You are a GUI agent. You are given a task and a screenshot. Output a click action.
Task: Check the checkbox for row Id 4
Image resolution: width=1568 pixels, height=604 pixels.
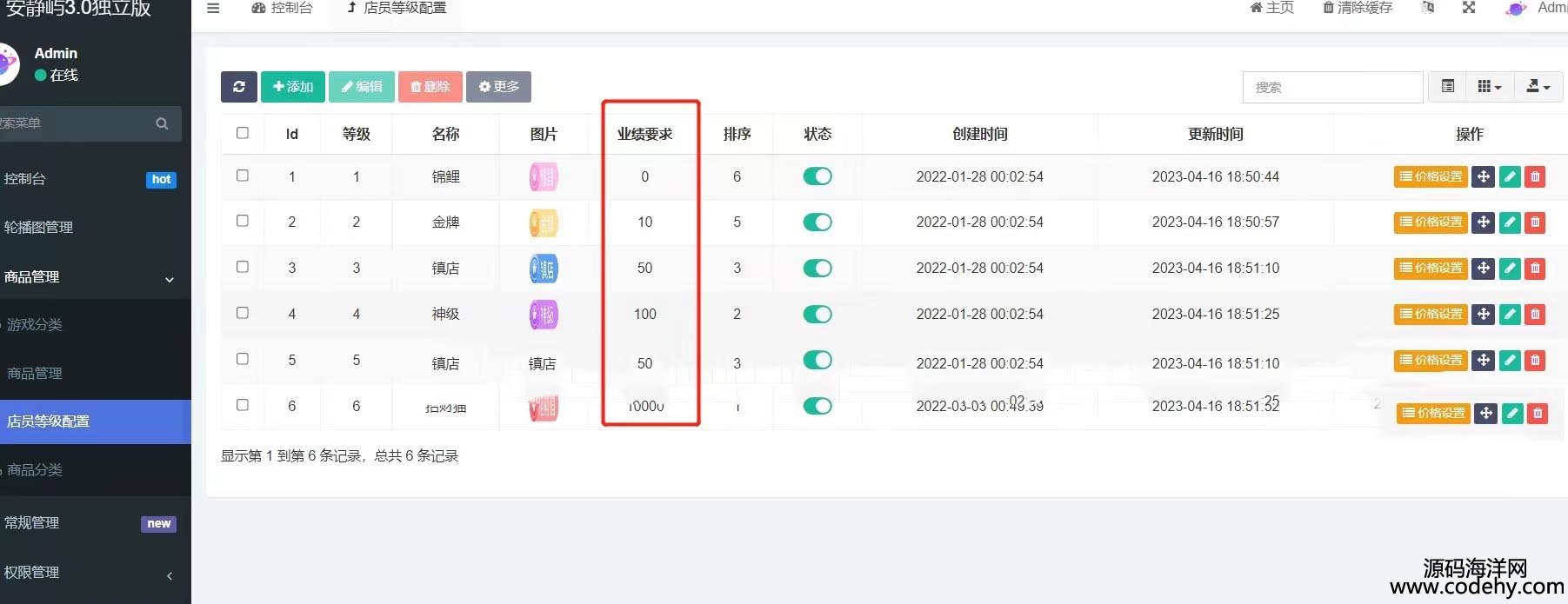point(243,313)
